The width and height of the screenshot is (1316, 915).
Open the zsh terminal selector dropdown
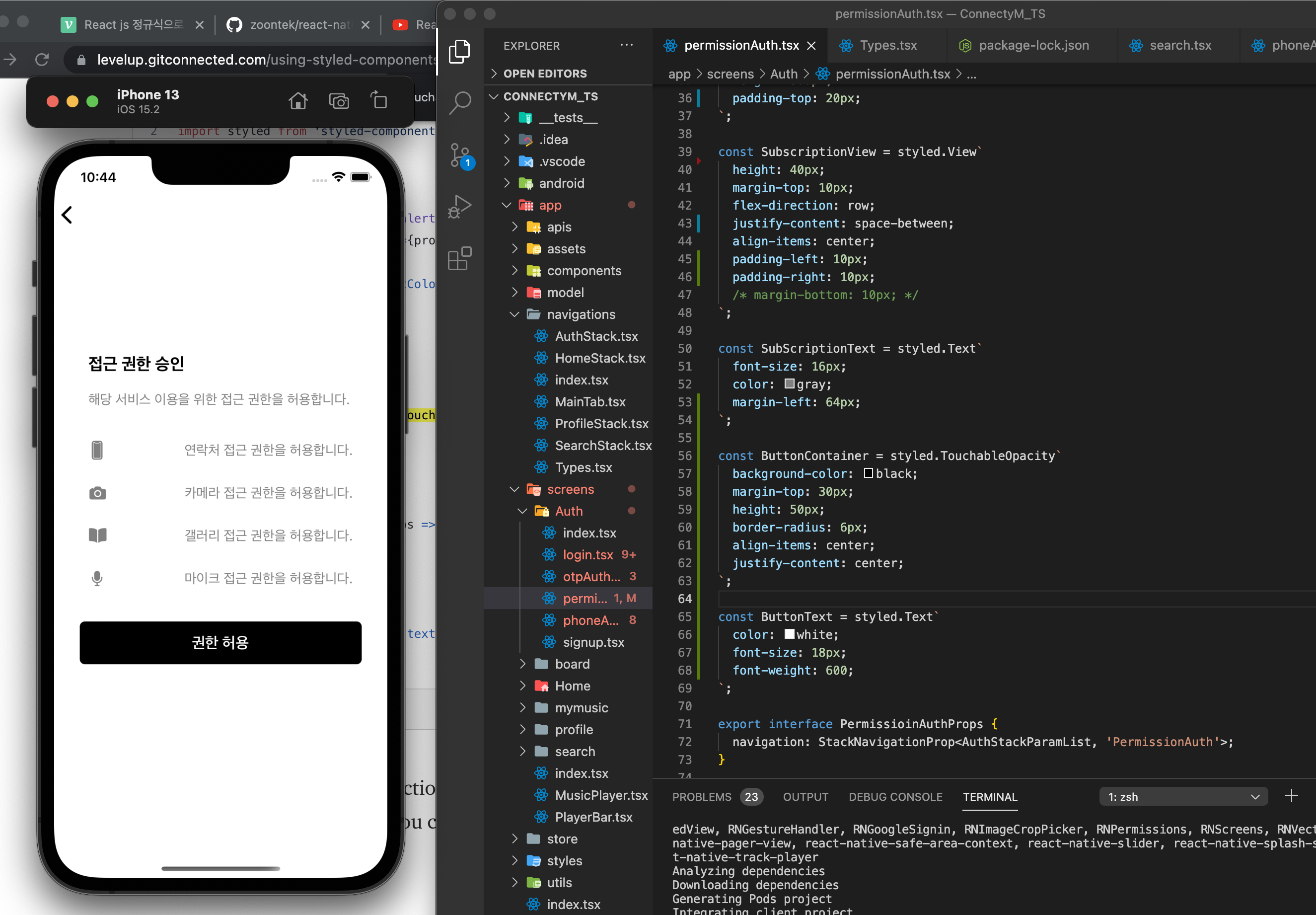[1182, 796]
